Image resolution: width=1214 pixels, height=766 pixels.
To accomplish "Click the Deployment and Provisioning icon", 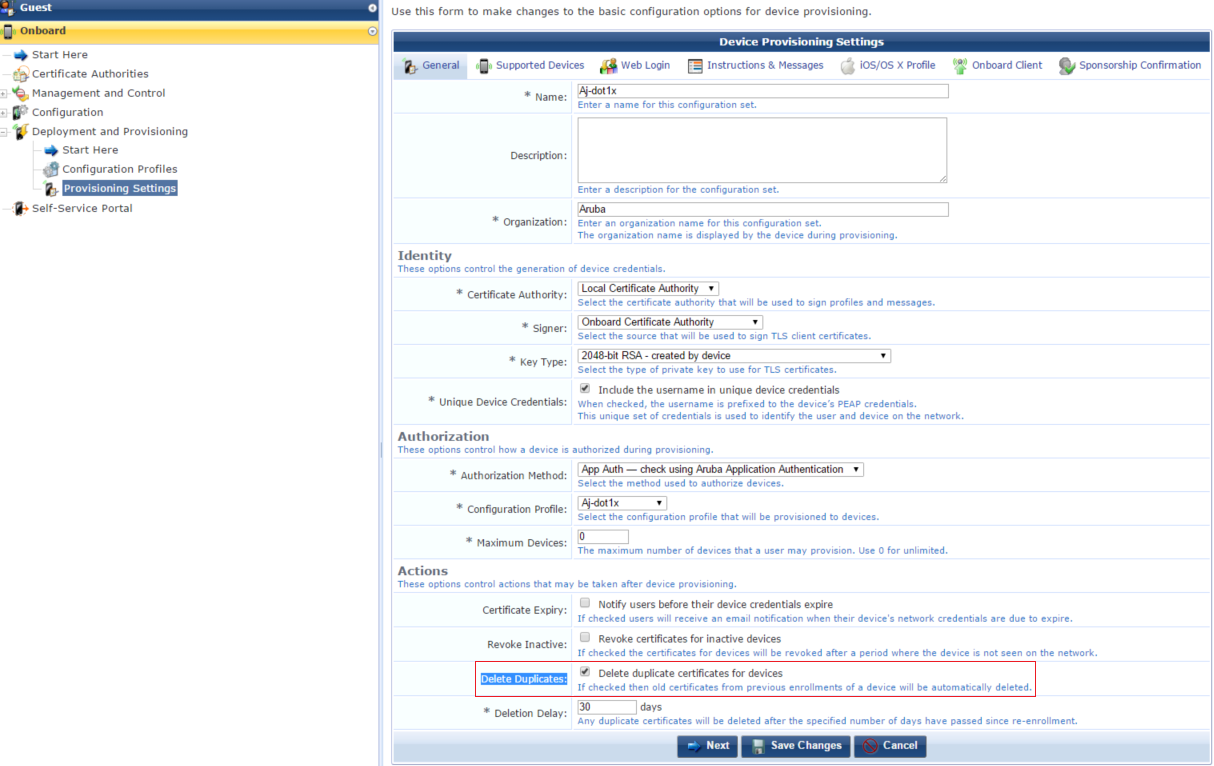I will [x=21, y=131].
